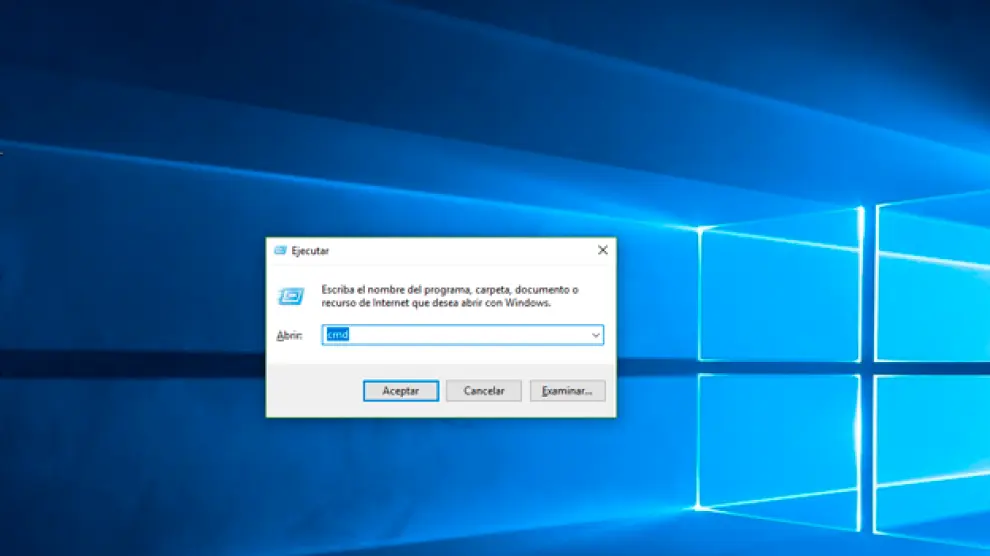Click the small Run icon in the Ejecutar title bar
Screen dimensions: 990x556
280,251
